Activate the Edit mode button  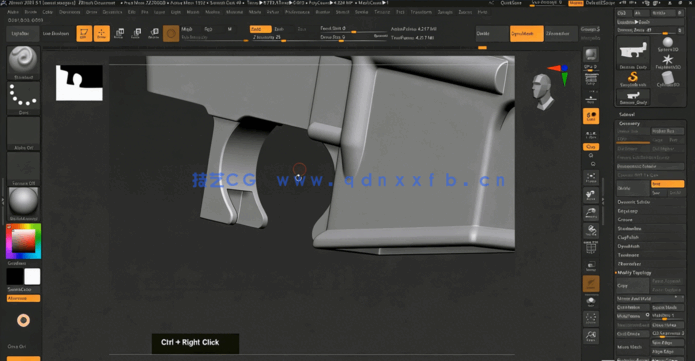(84, 34)
